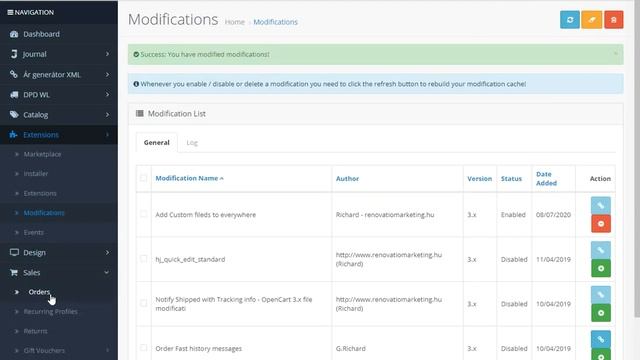Click the orange clear button

pos(591,20)
